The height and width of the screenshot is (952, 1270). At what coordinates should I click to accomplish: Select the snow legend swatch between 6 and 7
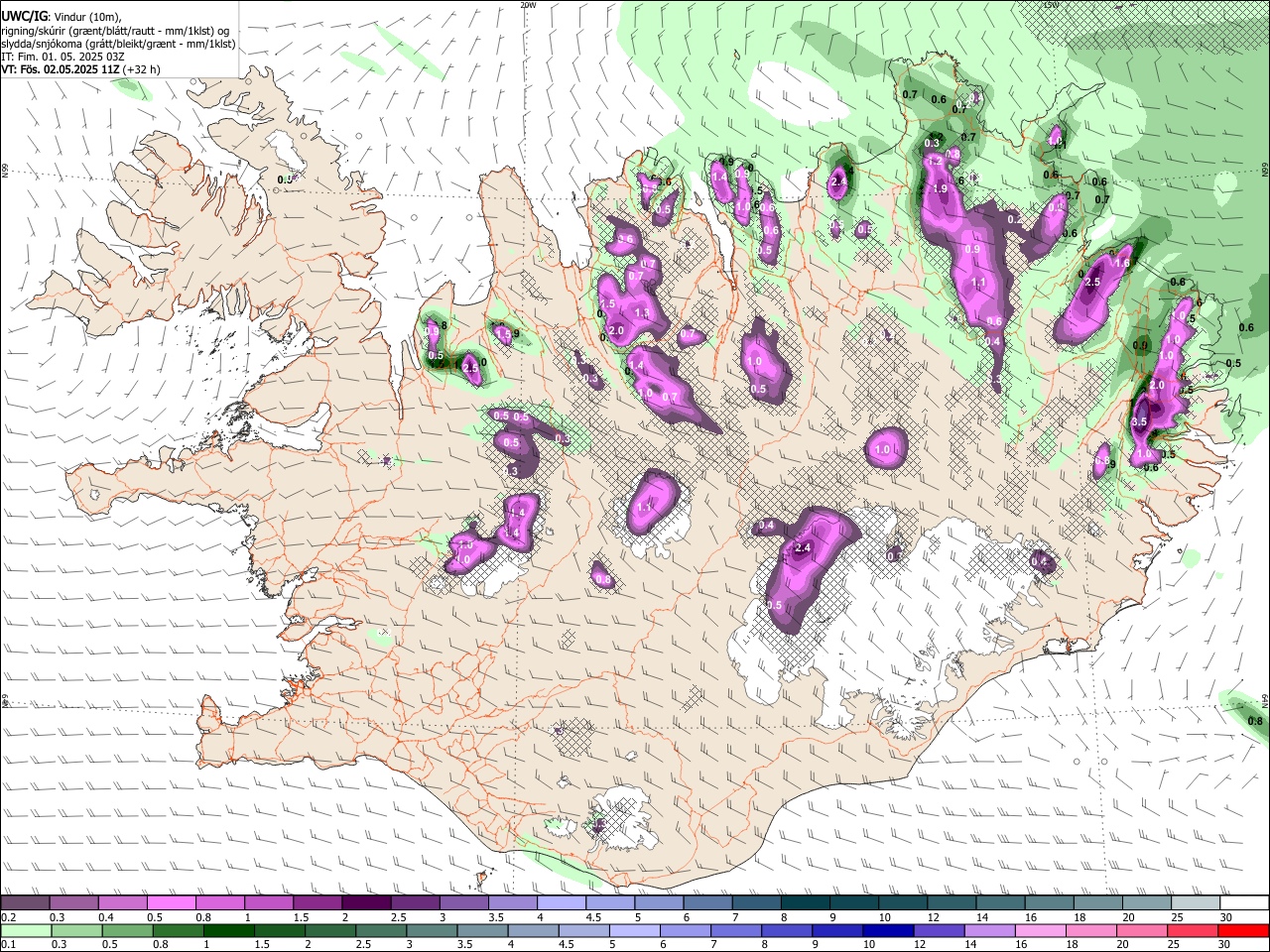(x=707, y=903)
